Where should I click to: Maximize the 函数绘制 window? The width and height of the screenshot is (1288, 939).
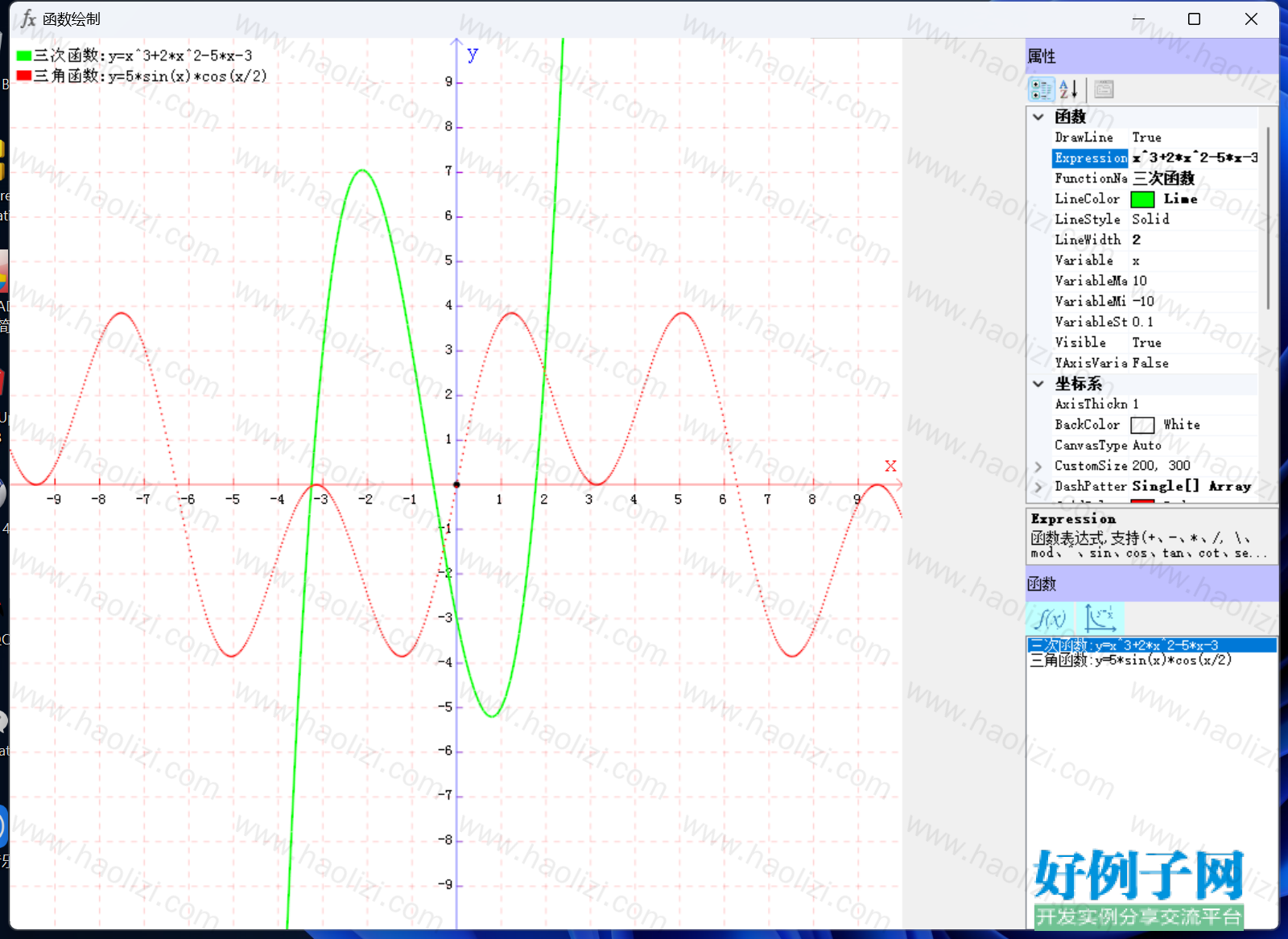pos(1195,19)
